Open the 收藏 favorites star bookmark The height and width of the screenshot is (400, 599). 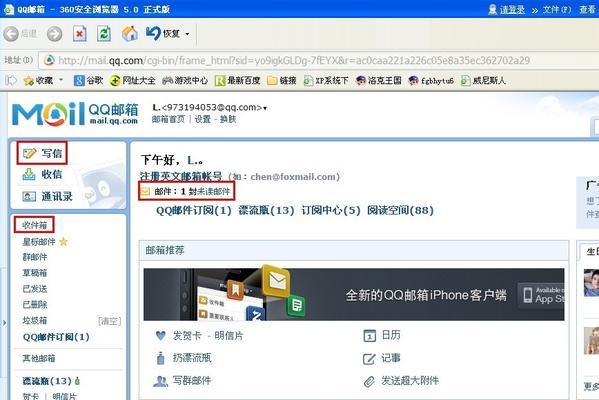pos(38,81)
